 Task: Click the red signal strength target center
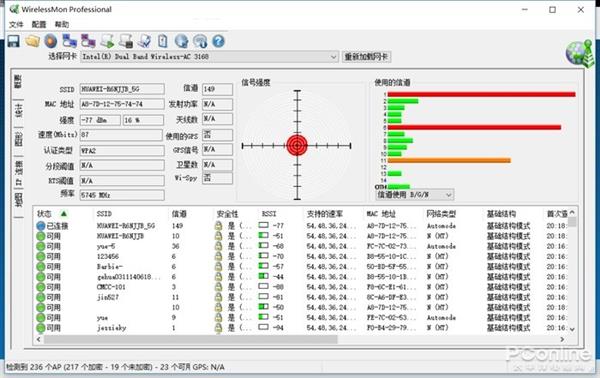(297, 145)
